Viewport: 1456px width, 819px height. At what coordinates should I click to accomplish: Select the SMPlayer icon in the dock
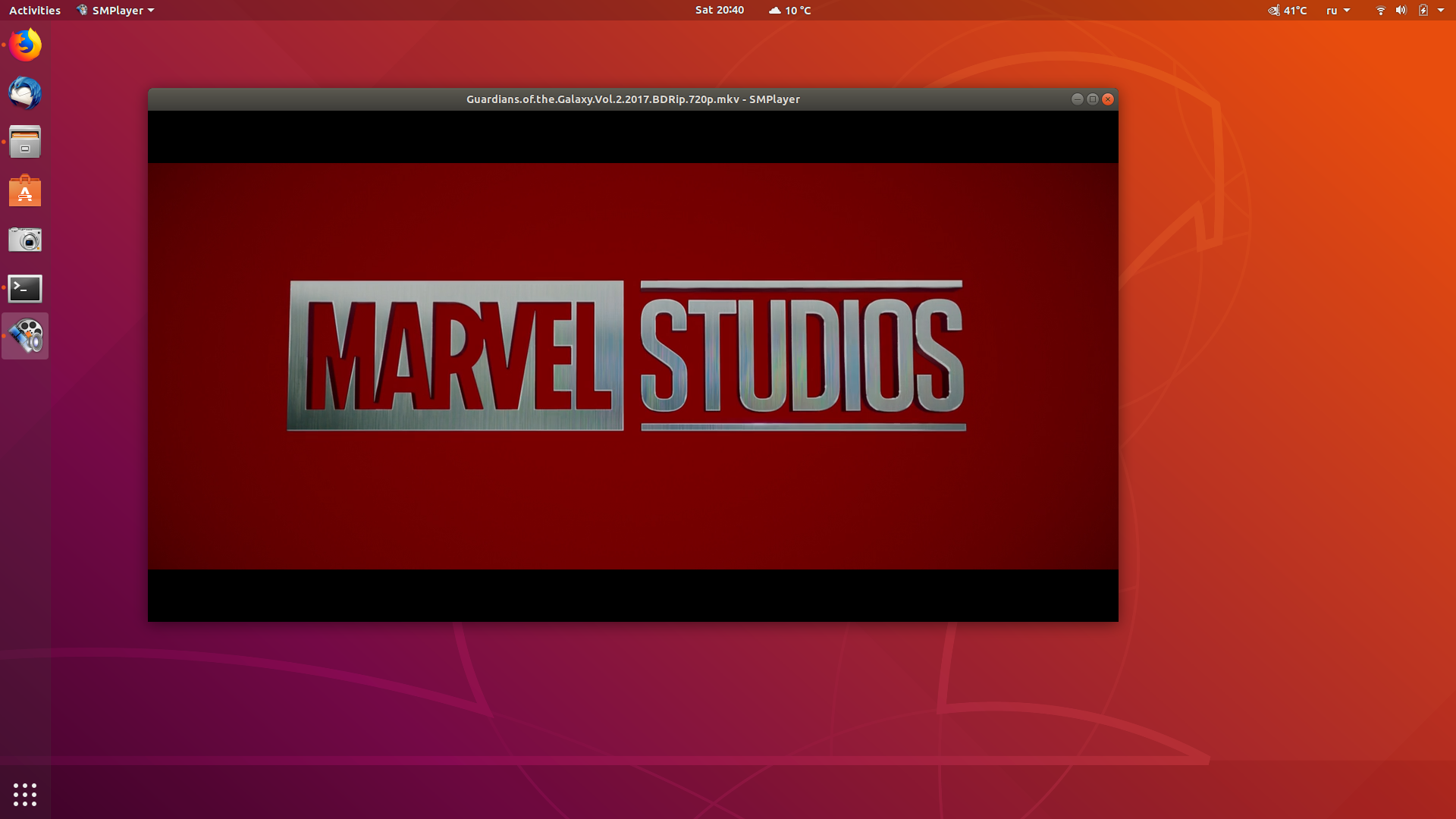pyautogui.click(x=25, y=336)
